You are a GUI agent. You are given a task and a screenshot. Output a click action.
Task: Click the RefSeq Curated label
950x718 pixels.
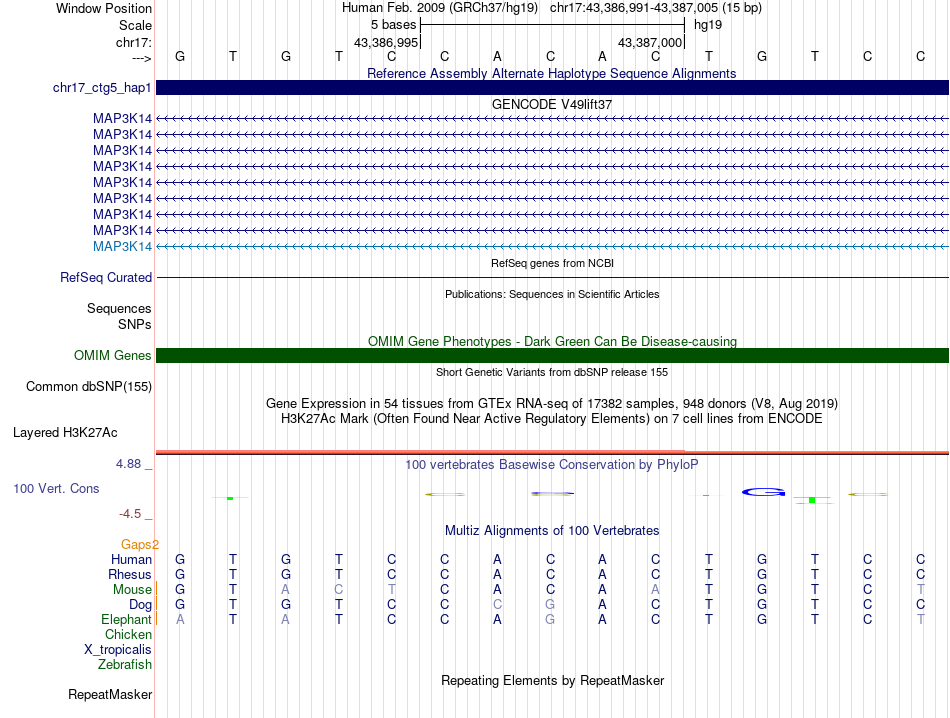point(106,278)
